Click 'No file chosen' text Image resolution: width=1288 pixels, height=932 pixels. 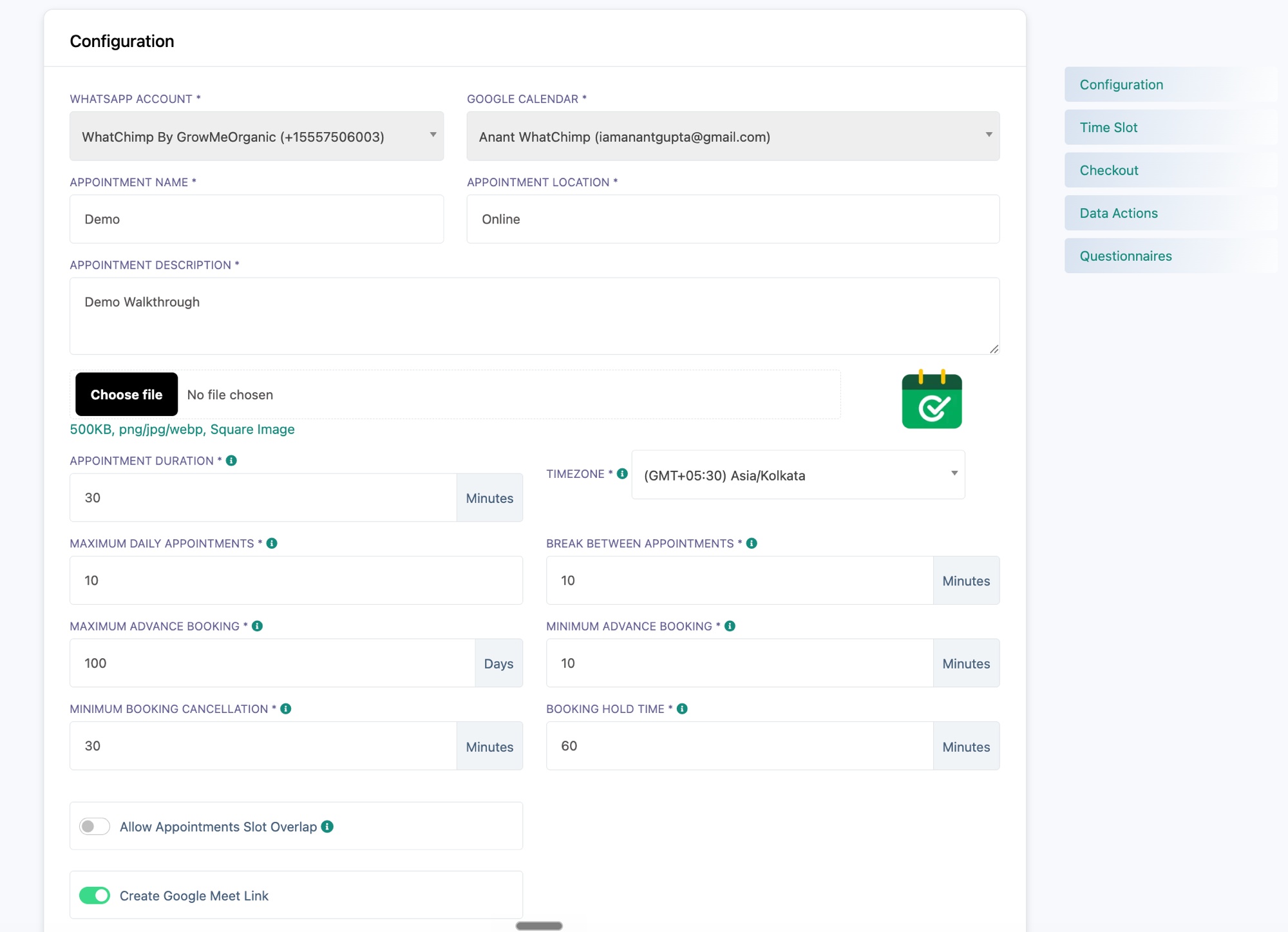coord(230,395)
